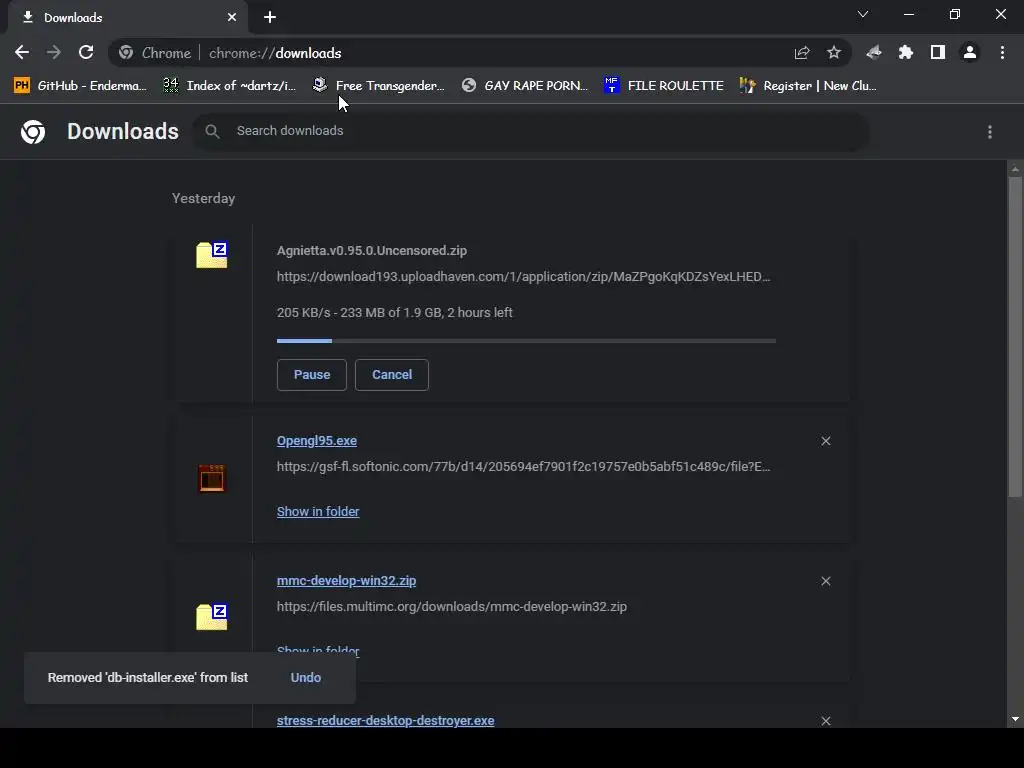Click the page vertical scrollbar thumb
The width and height of the screenshot is (1024, 768).
[1015, 338]
